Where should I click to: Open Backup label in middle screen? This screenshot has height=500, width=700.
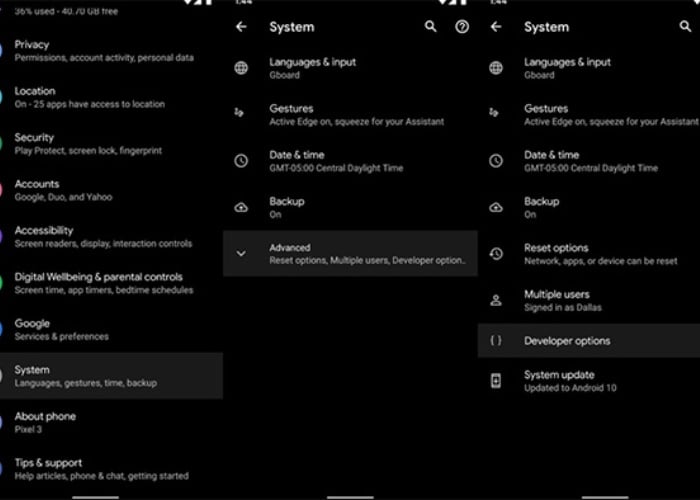287,201
